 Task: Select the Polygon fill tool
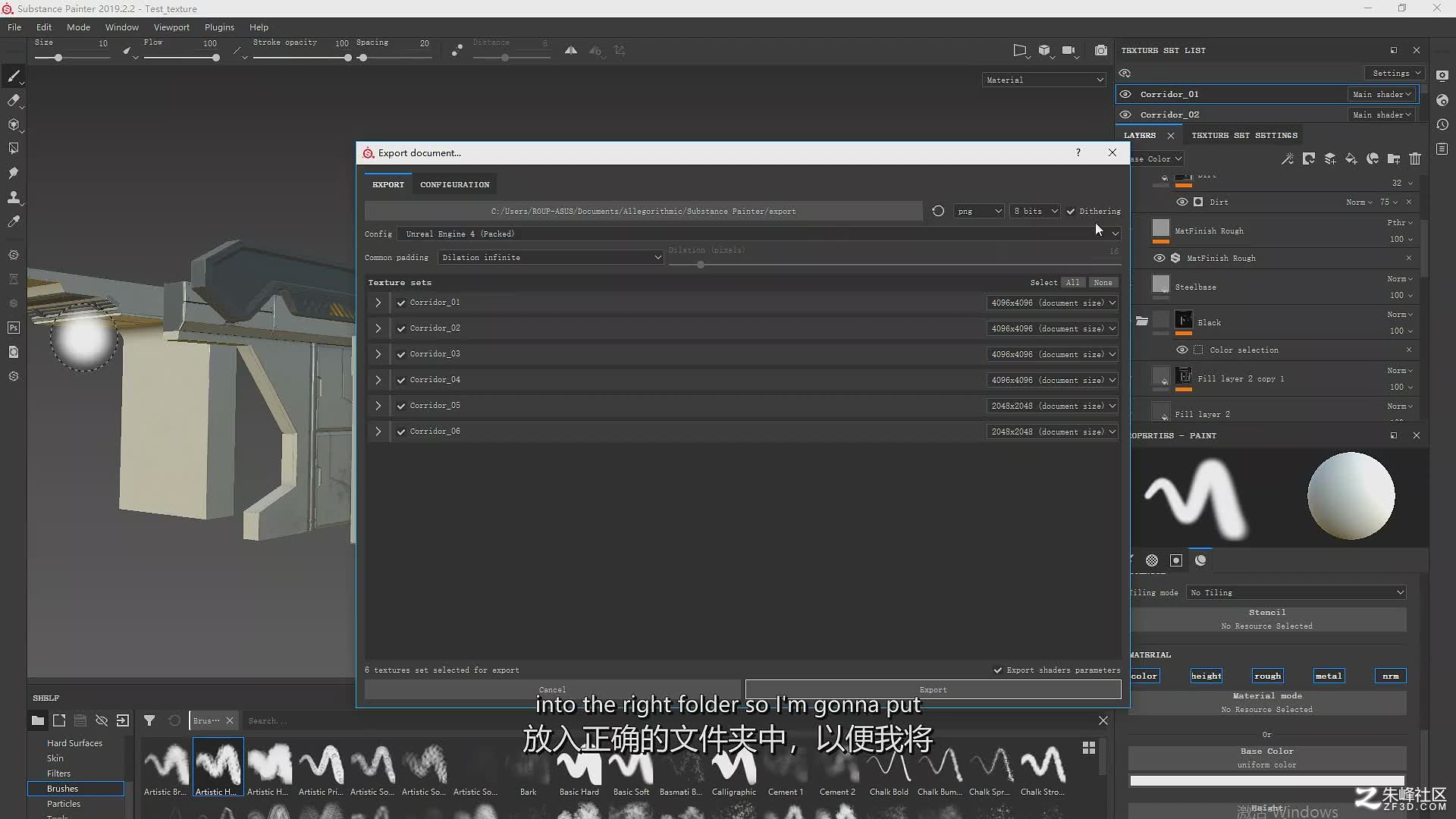click(14, 149)
